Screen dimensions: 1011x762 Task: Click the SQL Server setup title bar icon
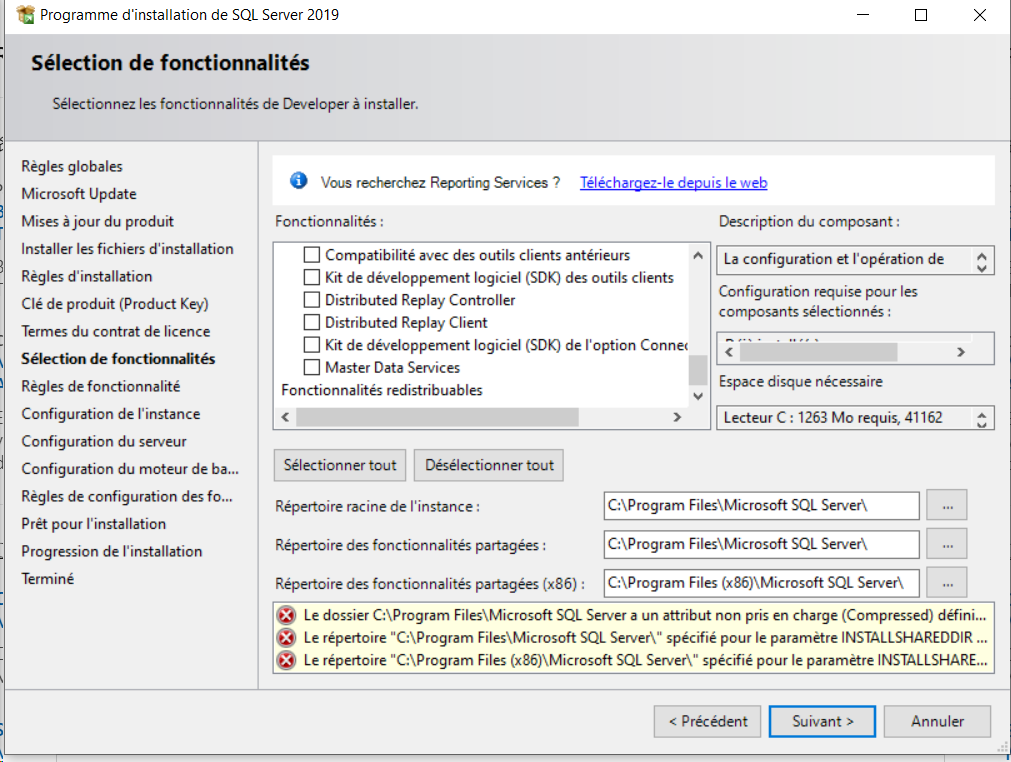25,15
